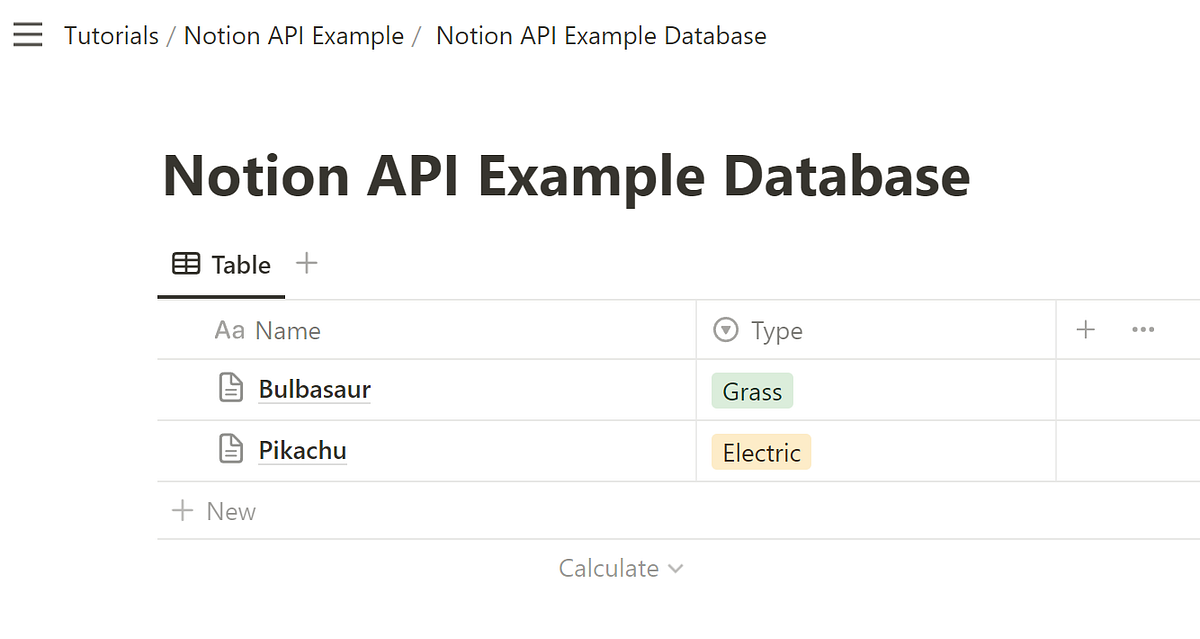Click the Aa title property icon

point(229,330)
